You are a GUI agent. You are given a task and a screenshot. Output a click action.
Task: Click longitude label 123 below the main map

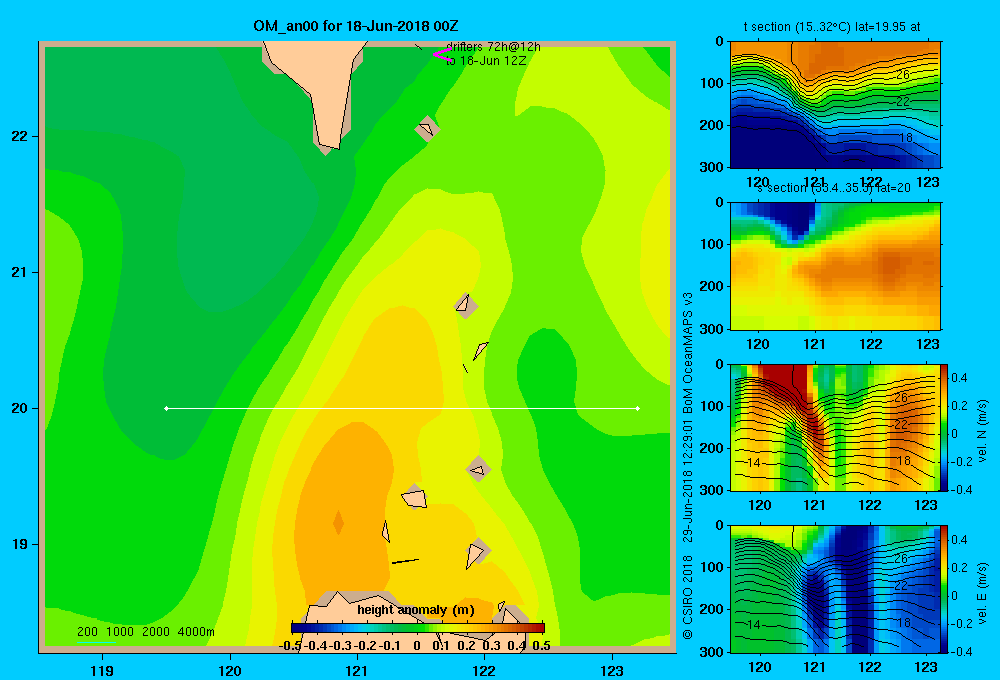tap(612, 670)
